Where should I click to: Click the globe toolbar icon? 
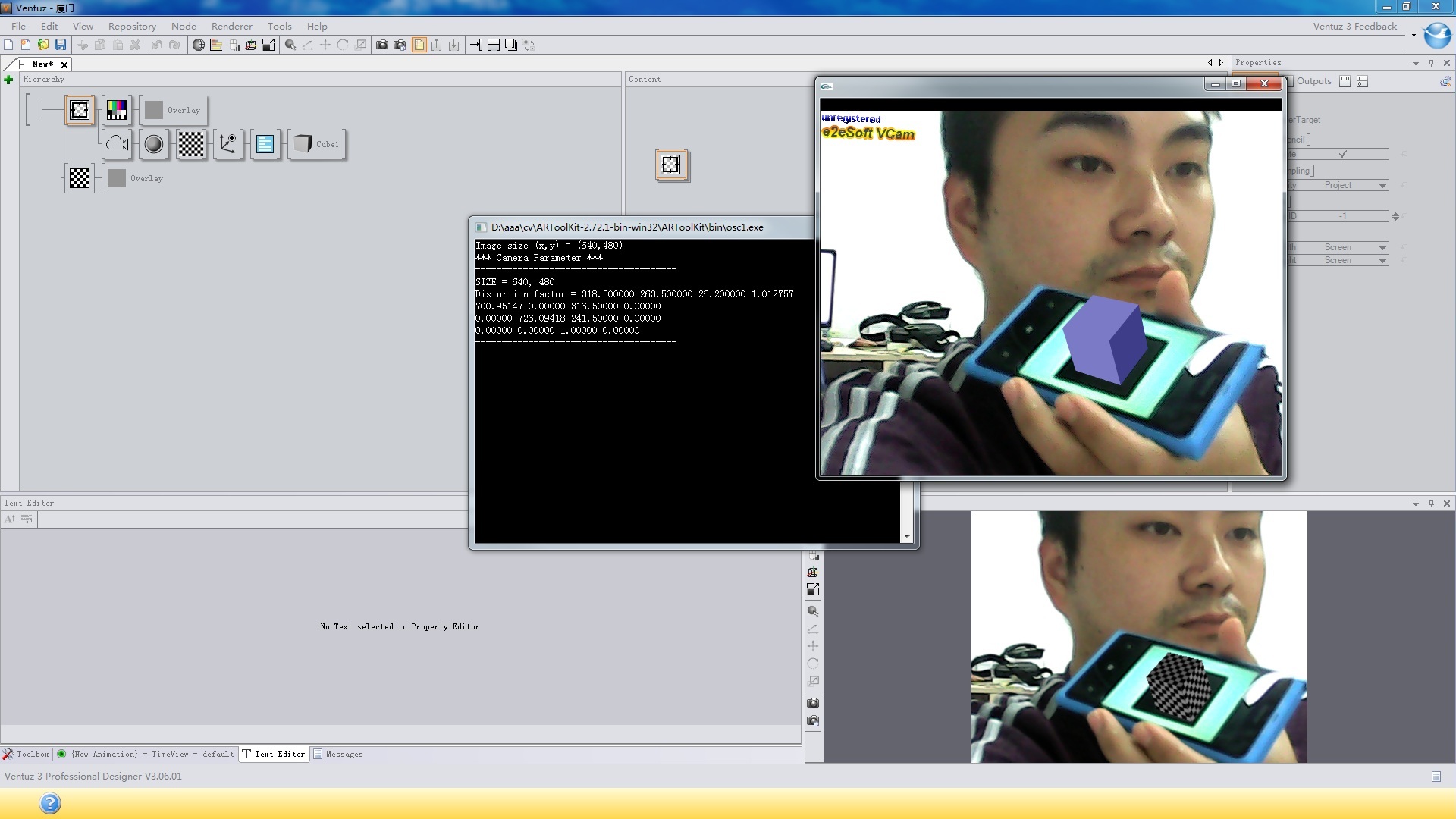199,45
